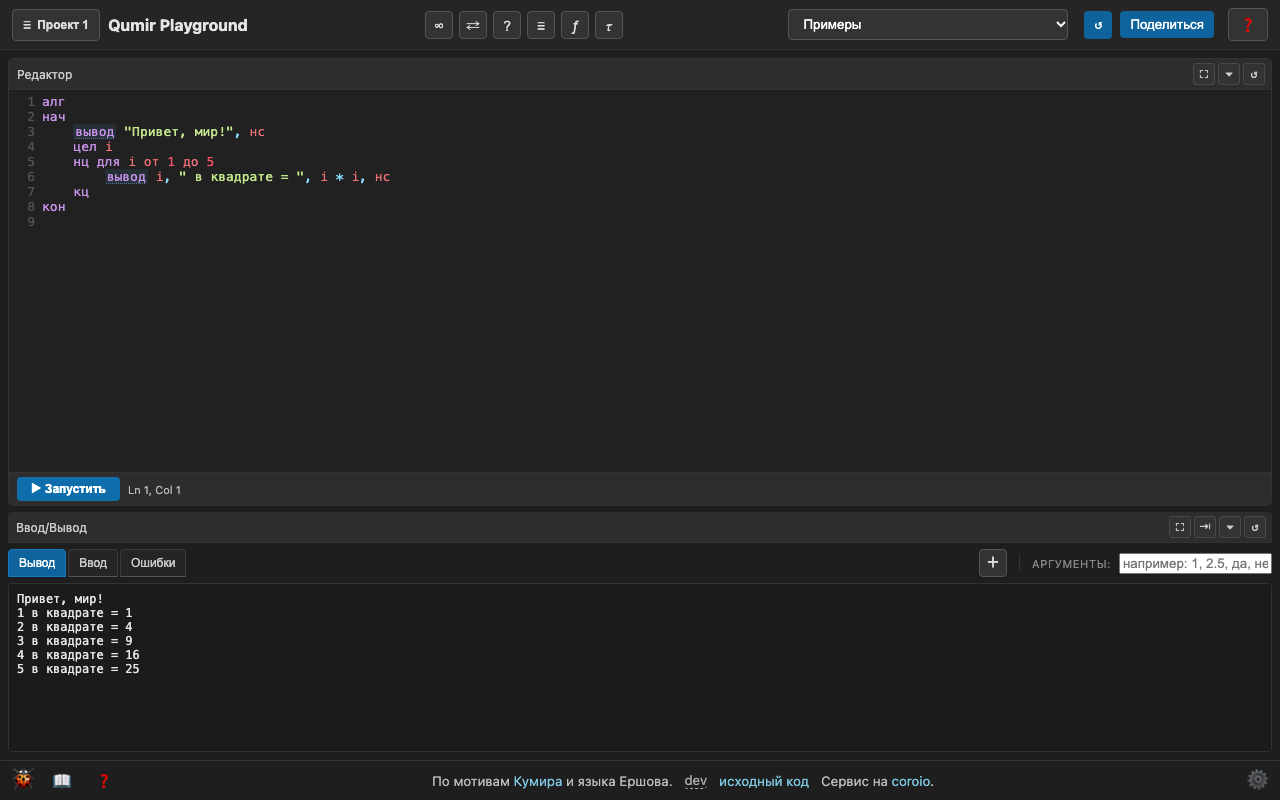1280x800 pixels.
Task: Click the plus button next to Аргументы
Action: [x=992, y=563]
